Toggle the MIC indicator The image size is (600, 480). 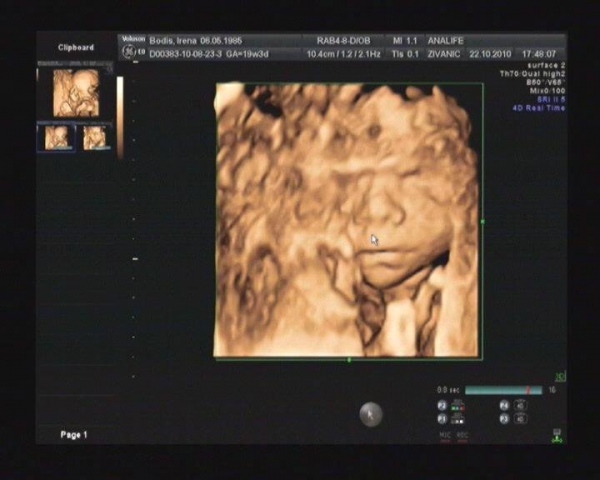[x=444, y=437]
